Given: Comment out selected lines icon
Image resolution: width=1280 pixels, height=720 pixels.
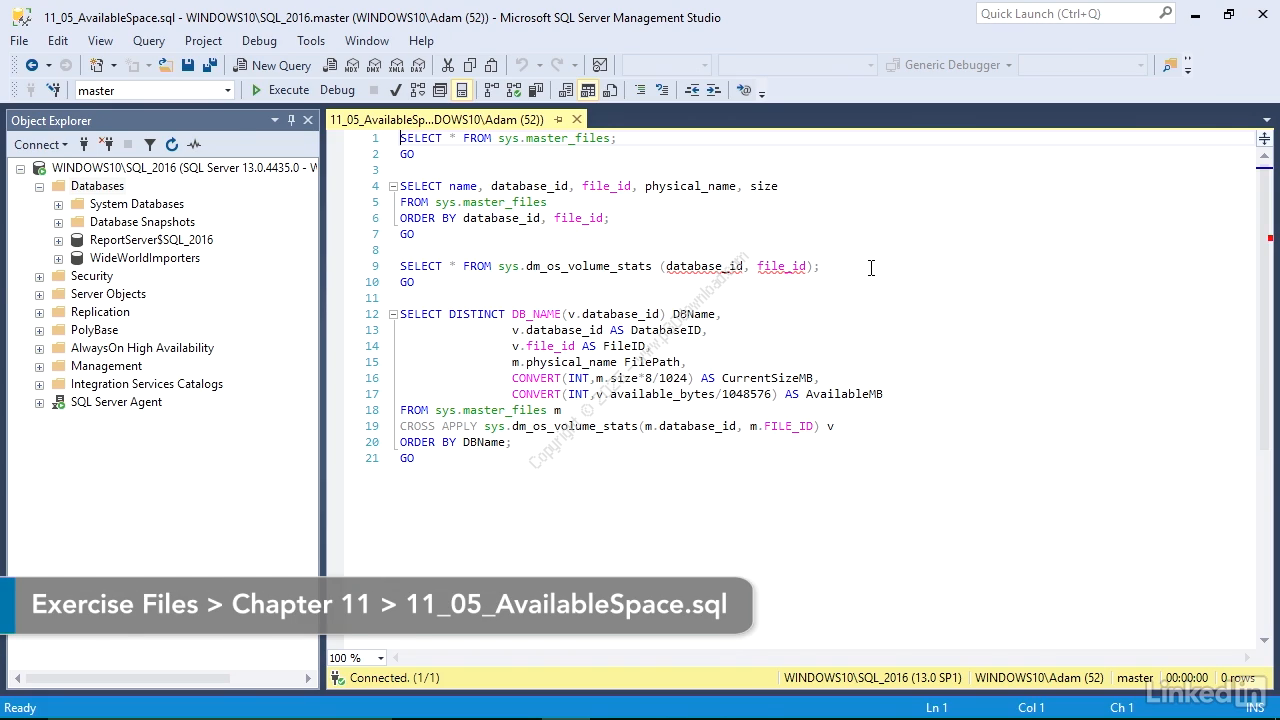Looking at the screenshot, I should 640,90.
